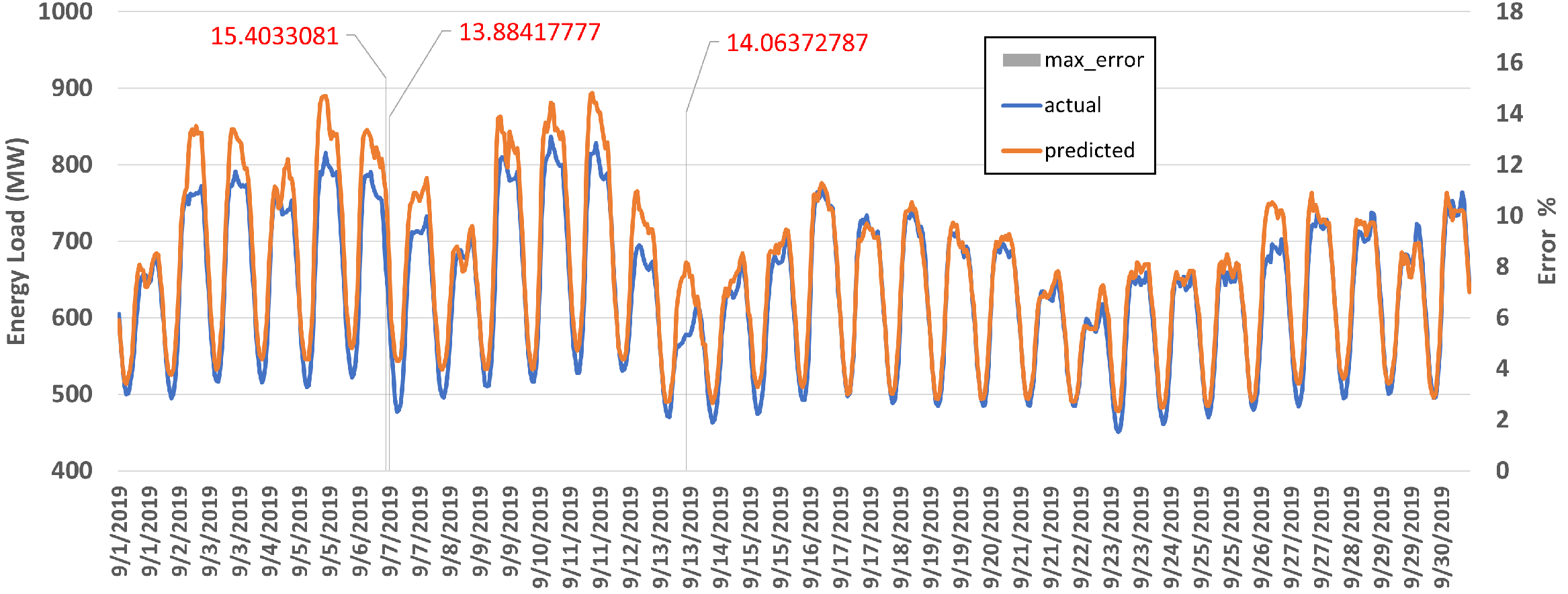
Task: Click the 9/18/2019 date label
Action: [x=900, y=538]
